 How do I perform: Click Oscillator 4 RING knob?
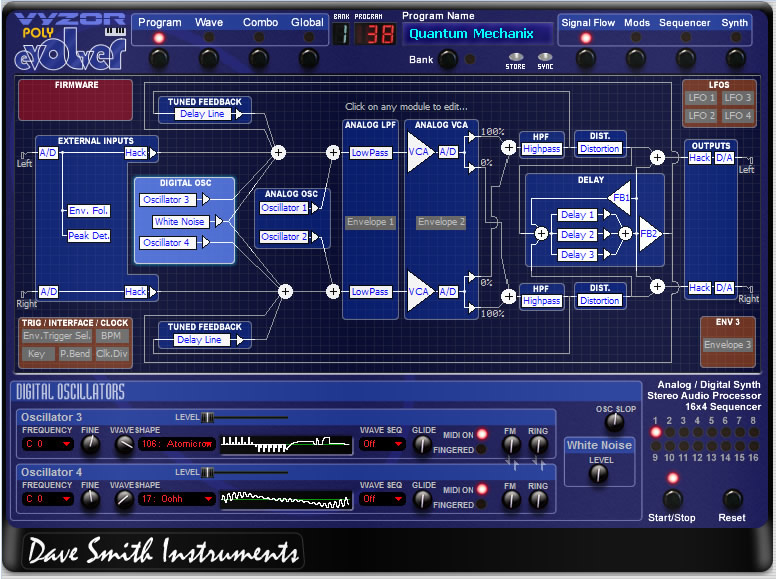[x=537, y=500]
